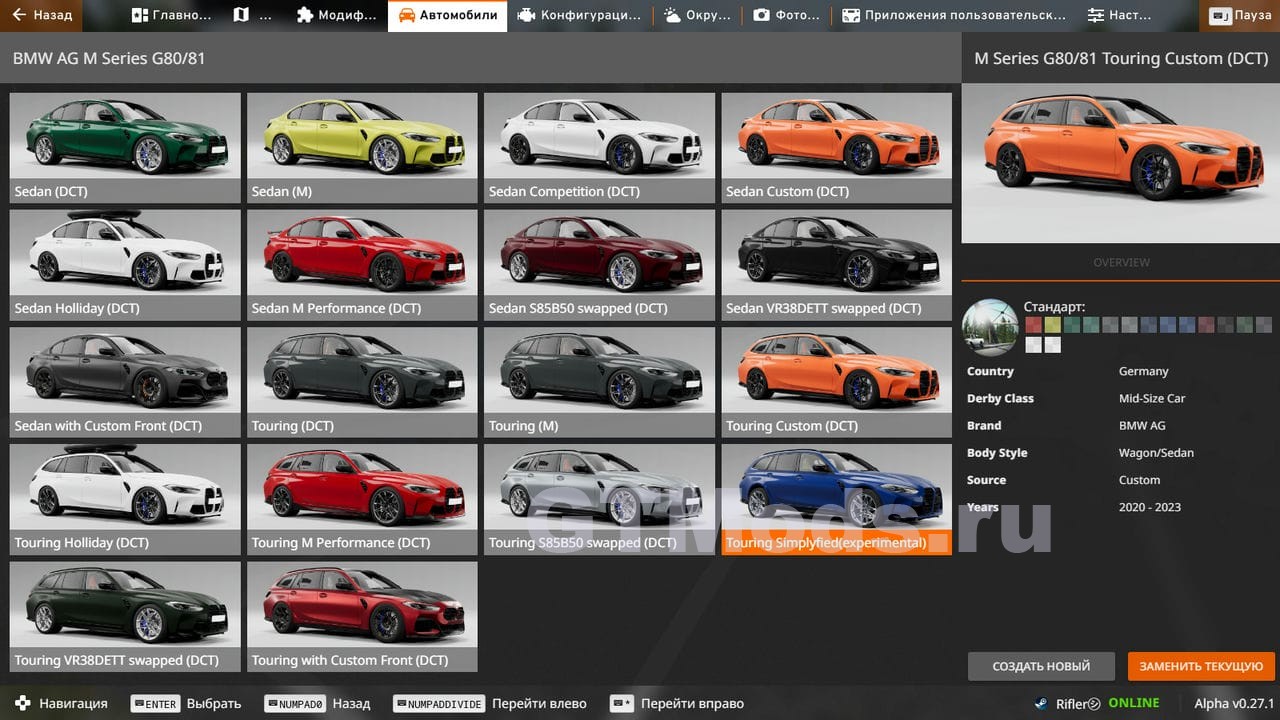This screenshot has height=720, width=1280.
Task: Click the 2020 - 2023 years value
Action: [x=1150, y=507]
